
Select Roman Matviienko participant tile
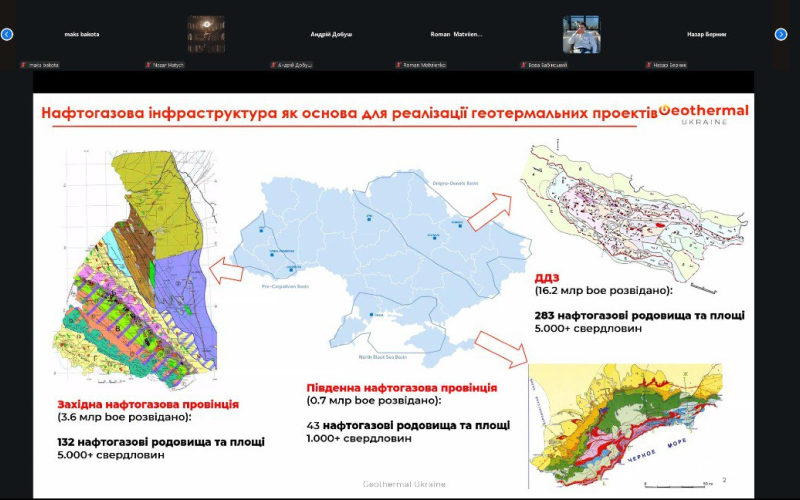coord(456,35)
